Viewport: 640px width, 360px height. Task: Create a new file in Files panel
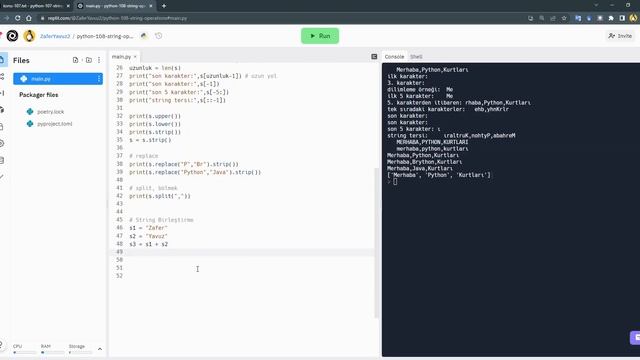tap(76, 60)
